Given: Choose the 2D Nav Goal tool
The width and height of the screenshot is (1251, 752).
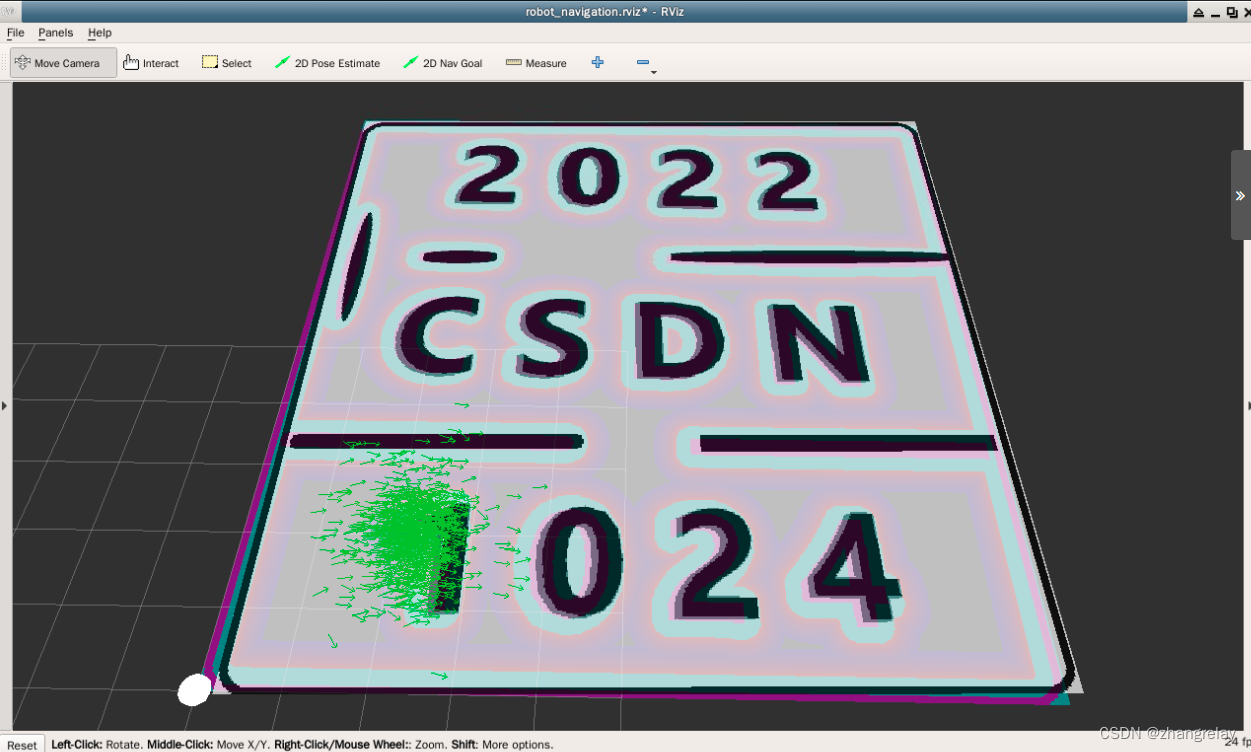Looking at the screenshot, I should [x=442, y=63].
